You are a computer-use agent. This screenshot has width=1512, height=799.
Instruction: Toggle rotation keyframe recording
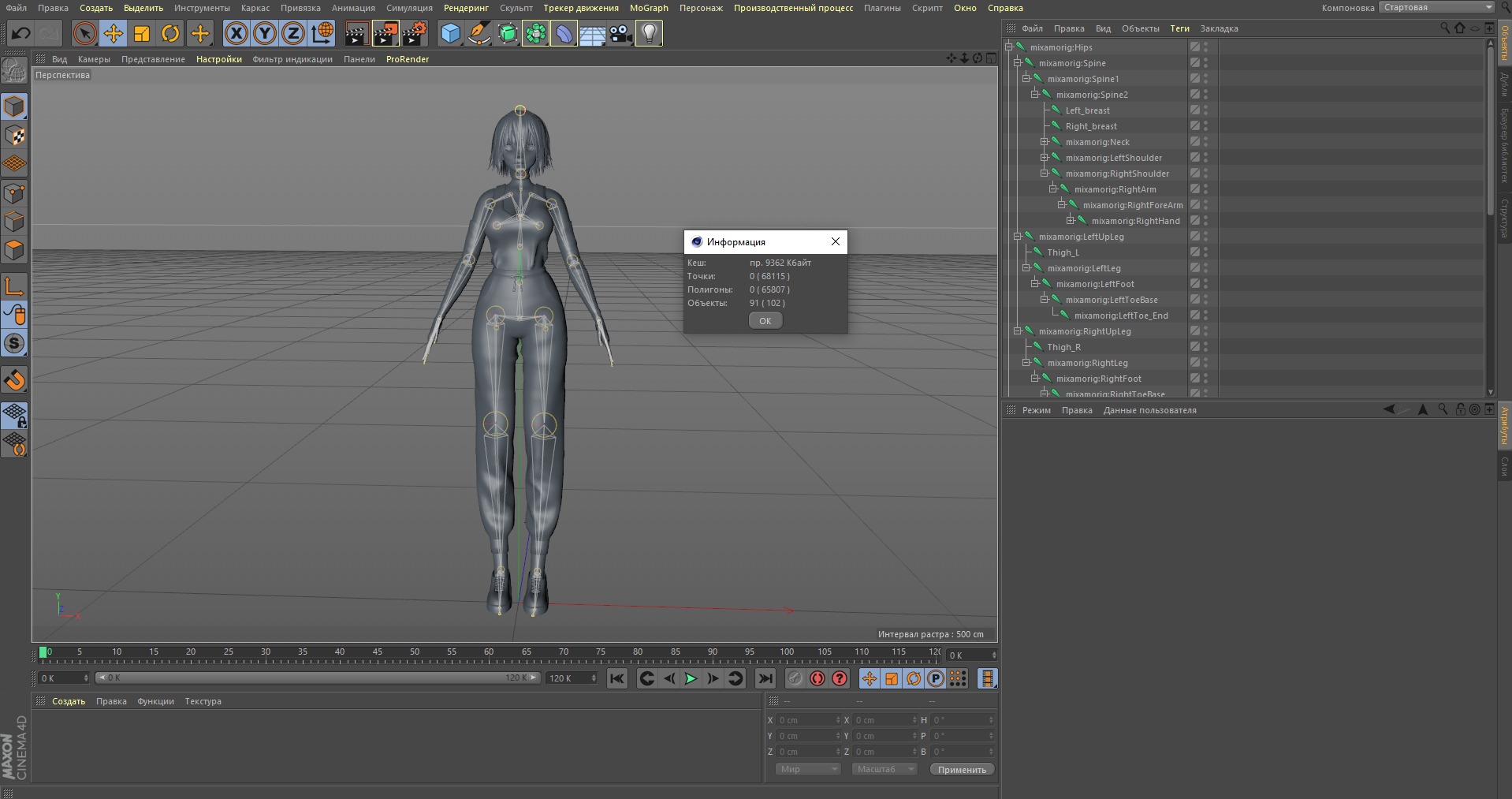(914, 678)
